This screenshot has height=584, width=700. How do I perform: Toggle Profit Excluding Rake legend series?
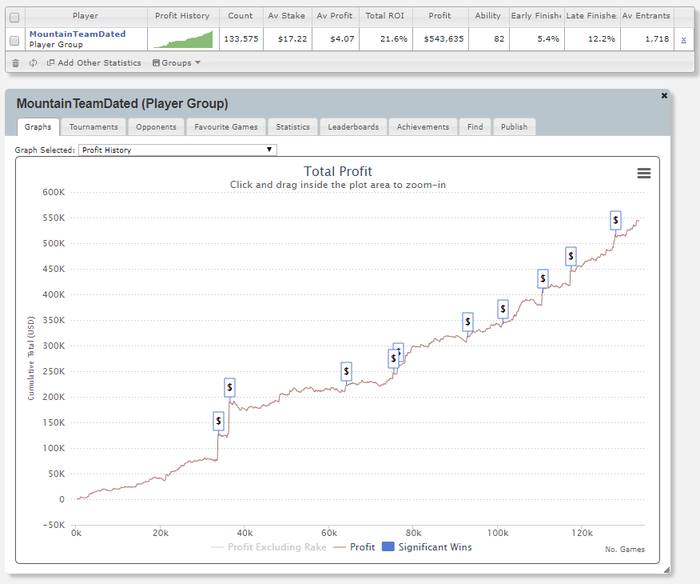[268, 547]
